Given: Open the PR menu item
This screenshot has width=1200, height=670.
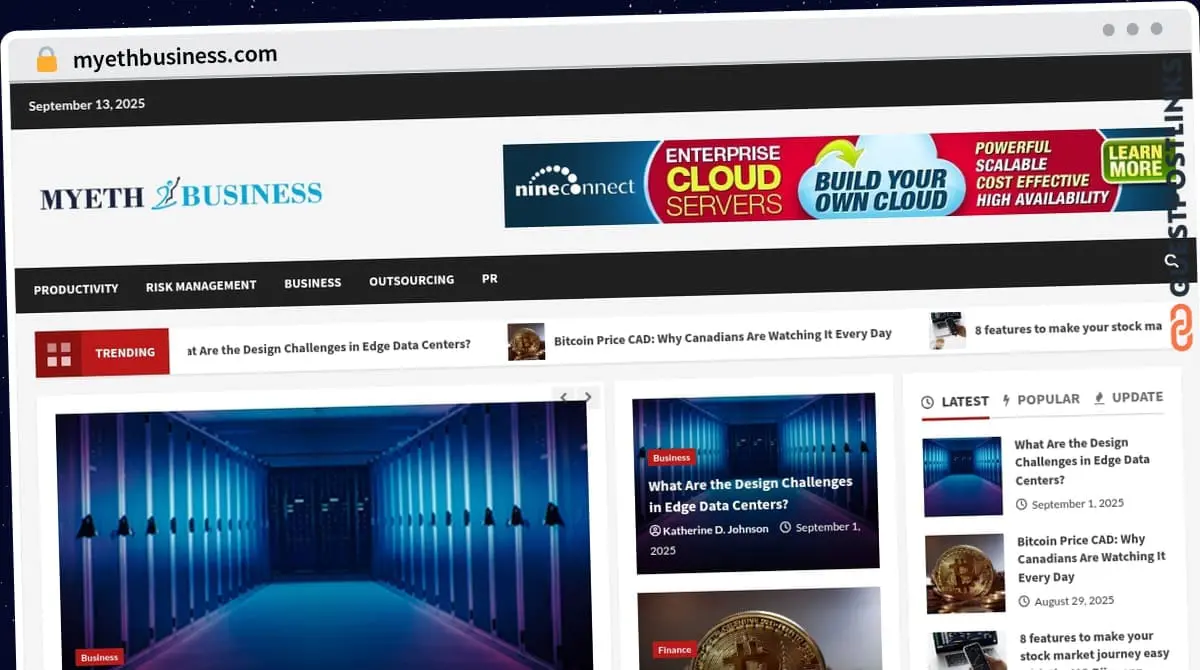Looking at the screenshot, I should (x=489, y=278).
